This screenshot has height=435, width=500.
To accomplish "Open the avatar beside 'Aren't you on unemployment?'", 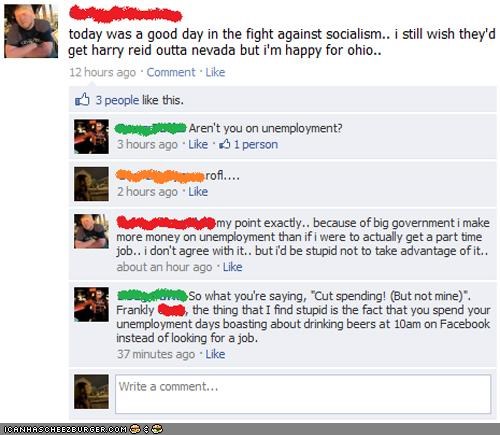I will coord(91,137).
